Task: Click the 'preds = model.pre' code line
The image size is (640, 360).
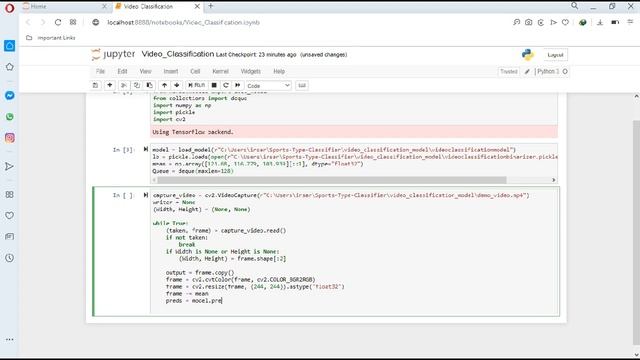Action: 194,301
